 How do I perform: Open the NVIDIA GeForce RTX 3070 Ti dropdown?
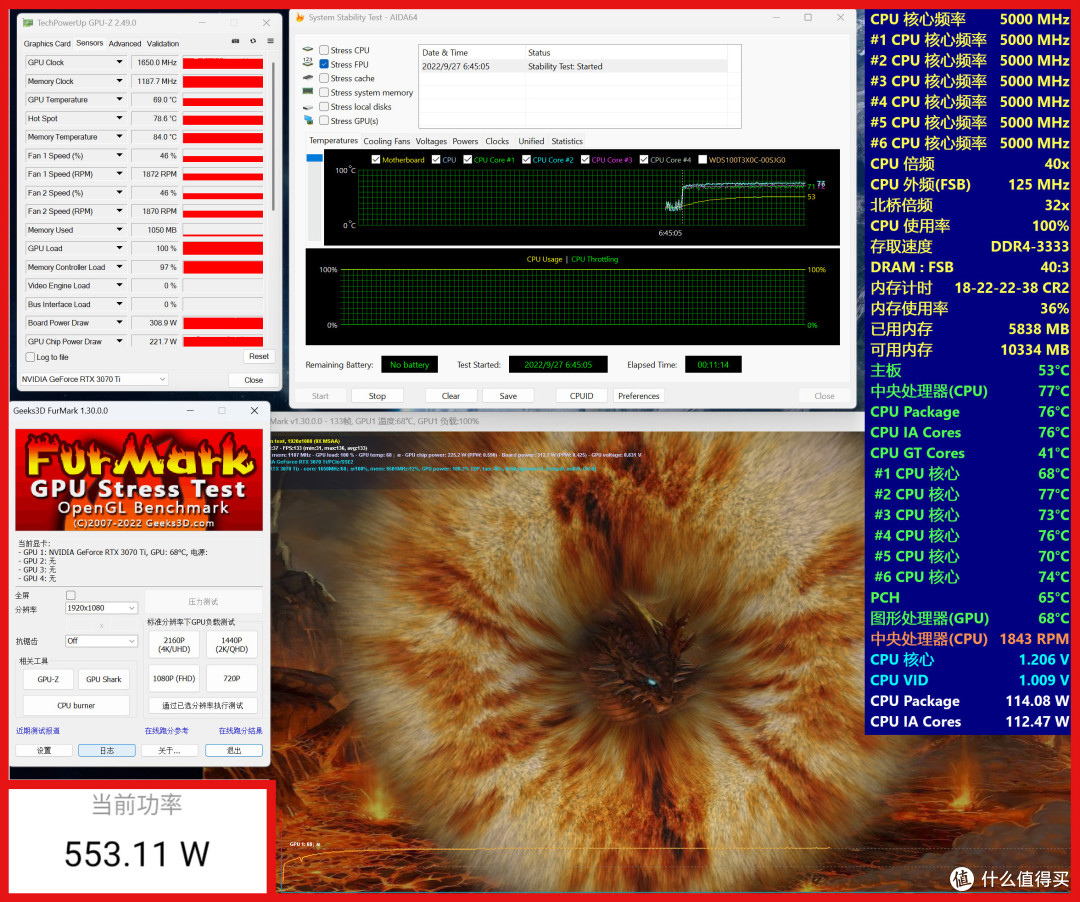coord(94,379)
